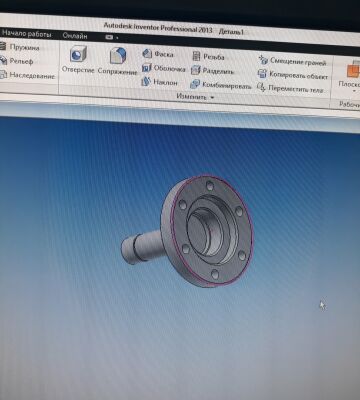The width and height of the screenshot is (360, 400).
Task: Click the Плоскость work plane icon
Action: click(353, 70)
